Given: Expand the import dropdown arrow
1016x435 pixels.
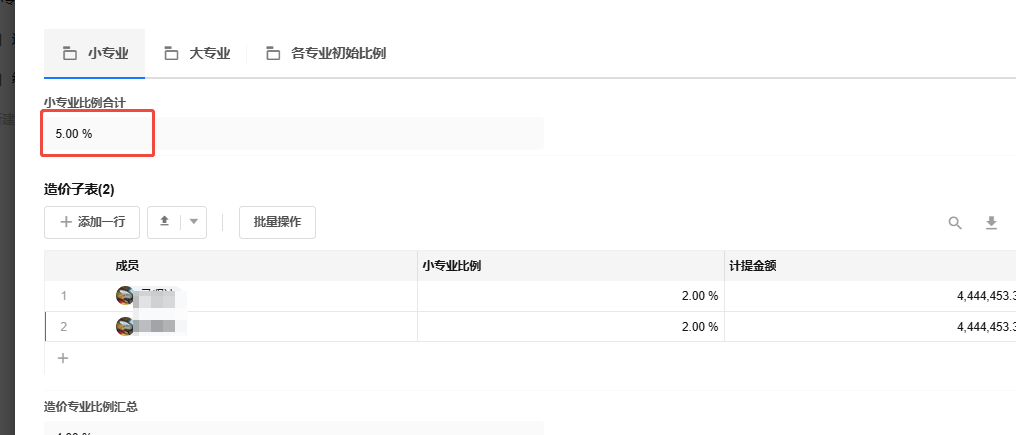Looking at the screenshot, I should click(193, 222).
